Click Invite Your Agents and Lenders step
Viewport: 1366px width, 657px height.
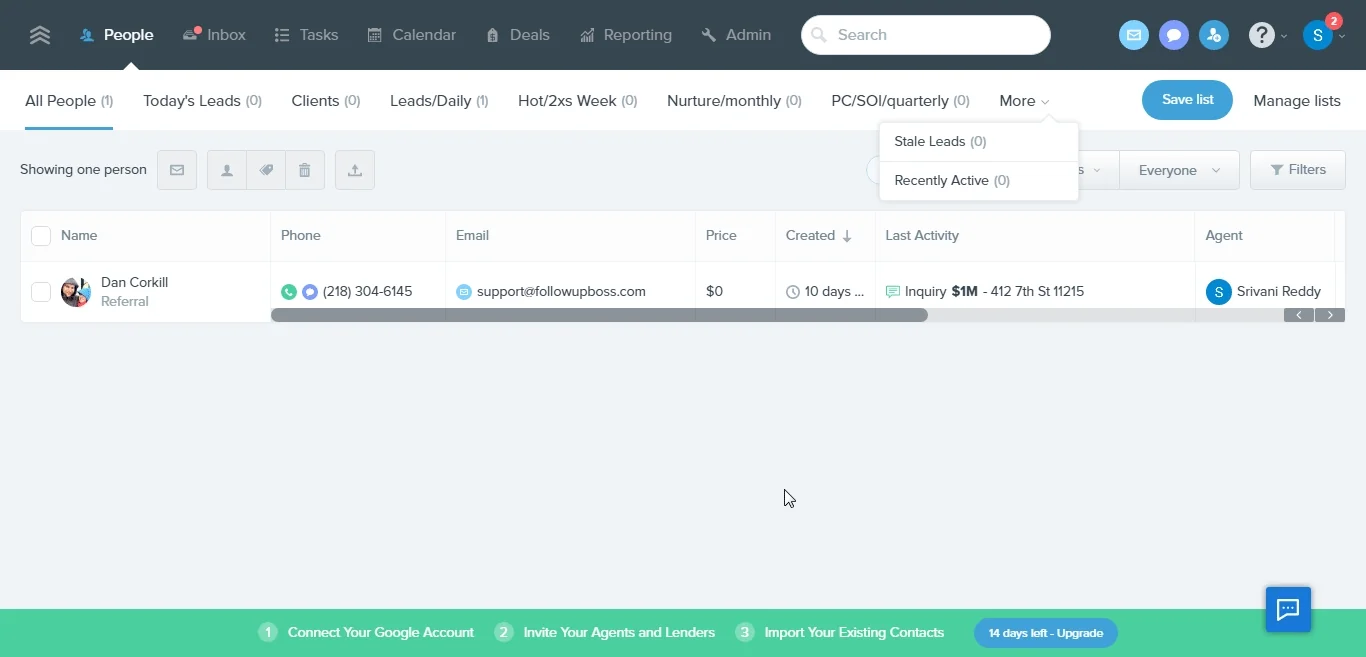(605, 633)
